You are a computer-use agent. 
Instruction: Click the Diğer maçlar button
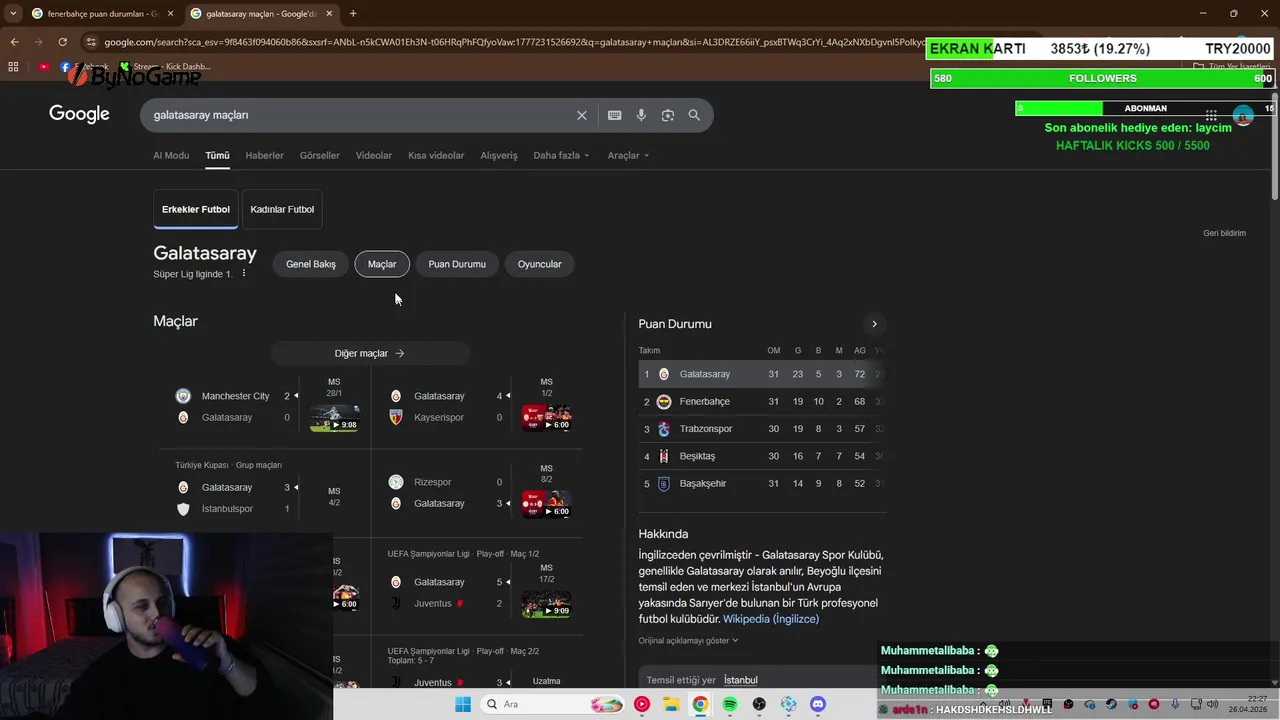click(x=370, y=353)
